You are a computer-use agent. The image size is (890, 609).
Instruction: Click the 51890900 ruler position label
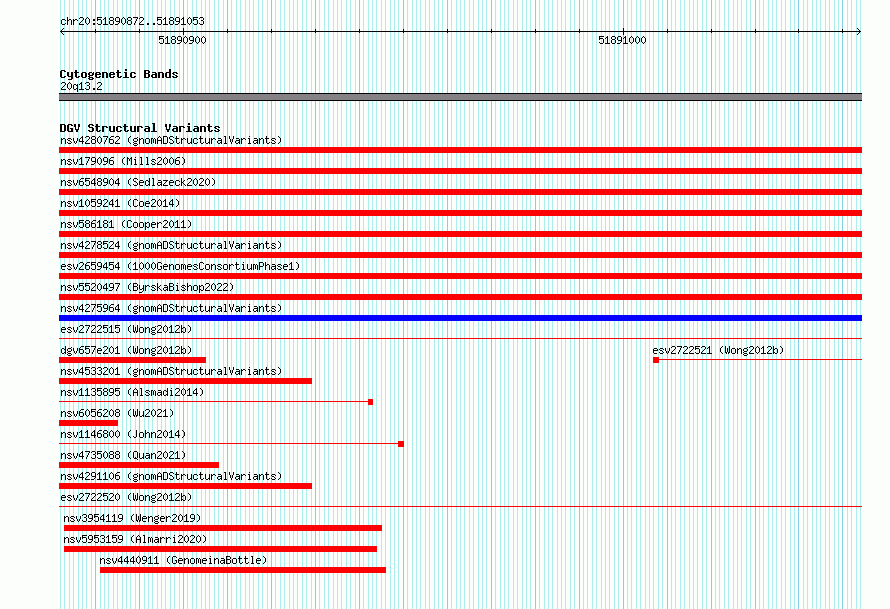182,40
